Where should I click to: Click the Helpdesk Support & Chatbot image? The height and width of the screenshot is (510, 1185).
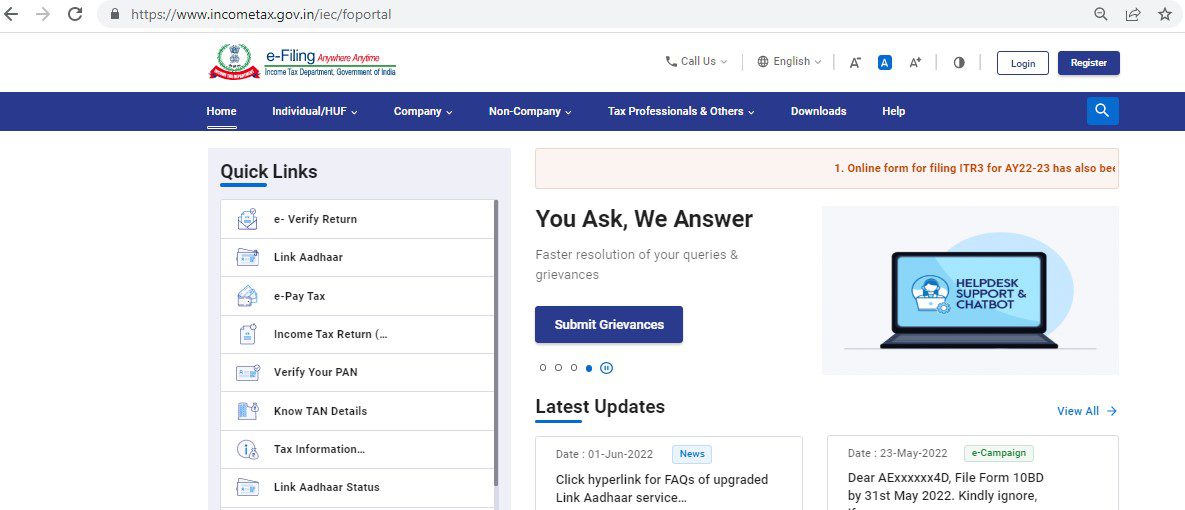pyautogui.click(x=970, y=290)
